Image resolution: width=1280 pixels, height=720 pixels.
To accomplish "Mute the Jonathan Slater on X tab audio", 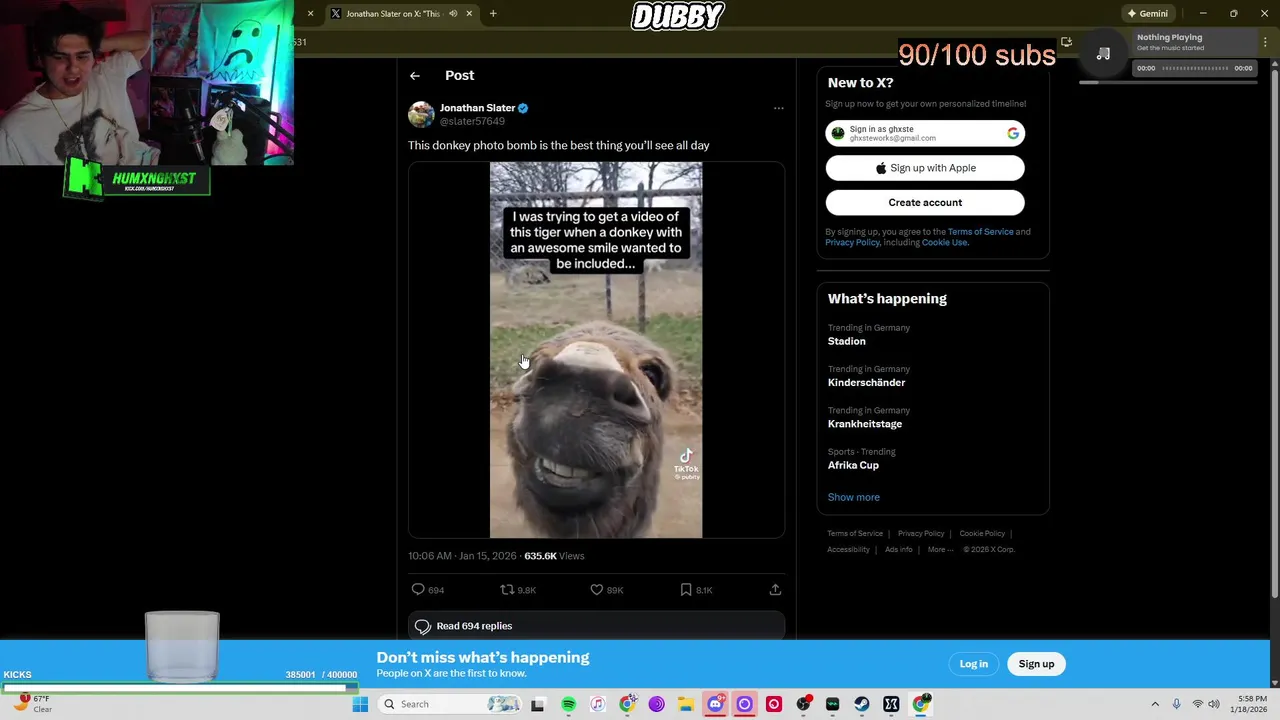I will coord(453,14).
